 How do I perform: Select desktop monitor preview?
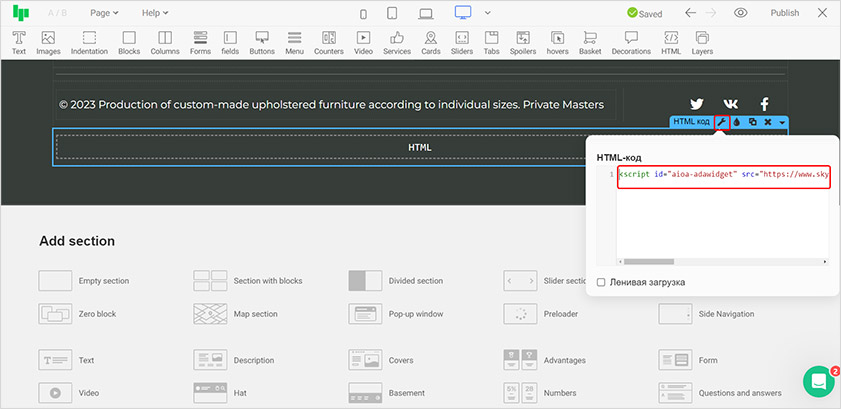pos(462,12)
